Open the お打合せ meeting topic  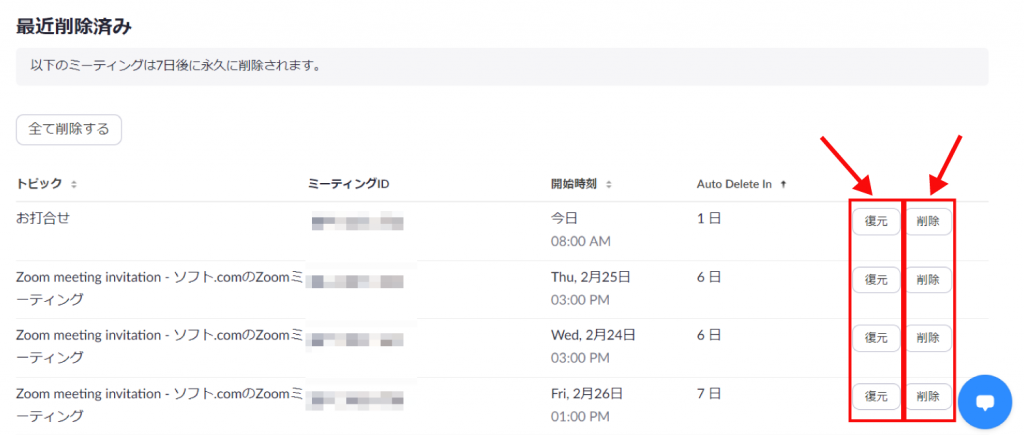44,217
